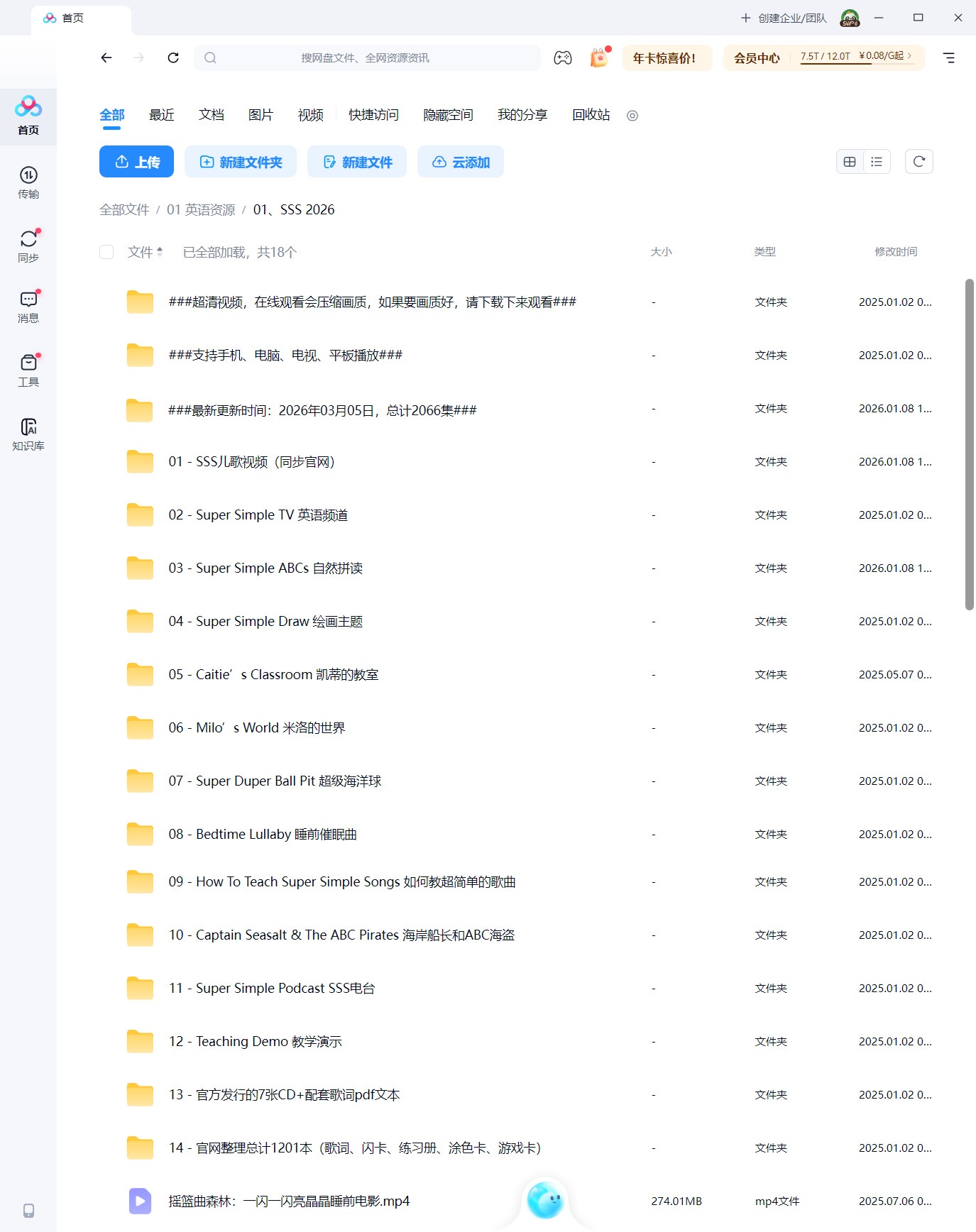Switch to the 回收站 tab
This screenshot has height=1232, width=976.
(x=591, y=115)
